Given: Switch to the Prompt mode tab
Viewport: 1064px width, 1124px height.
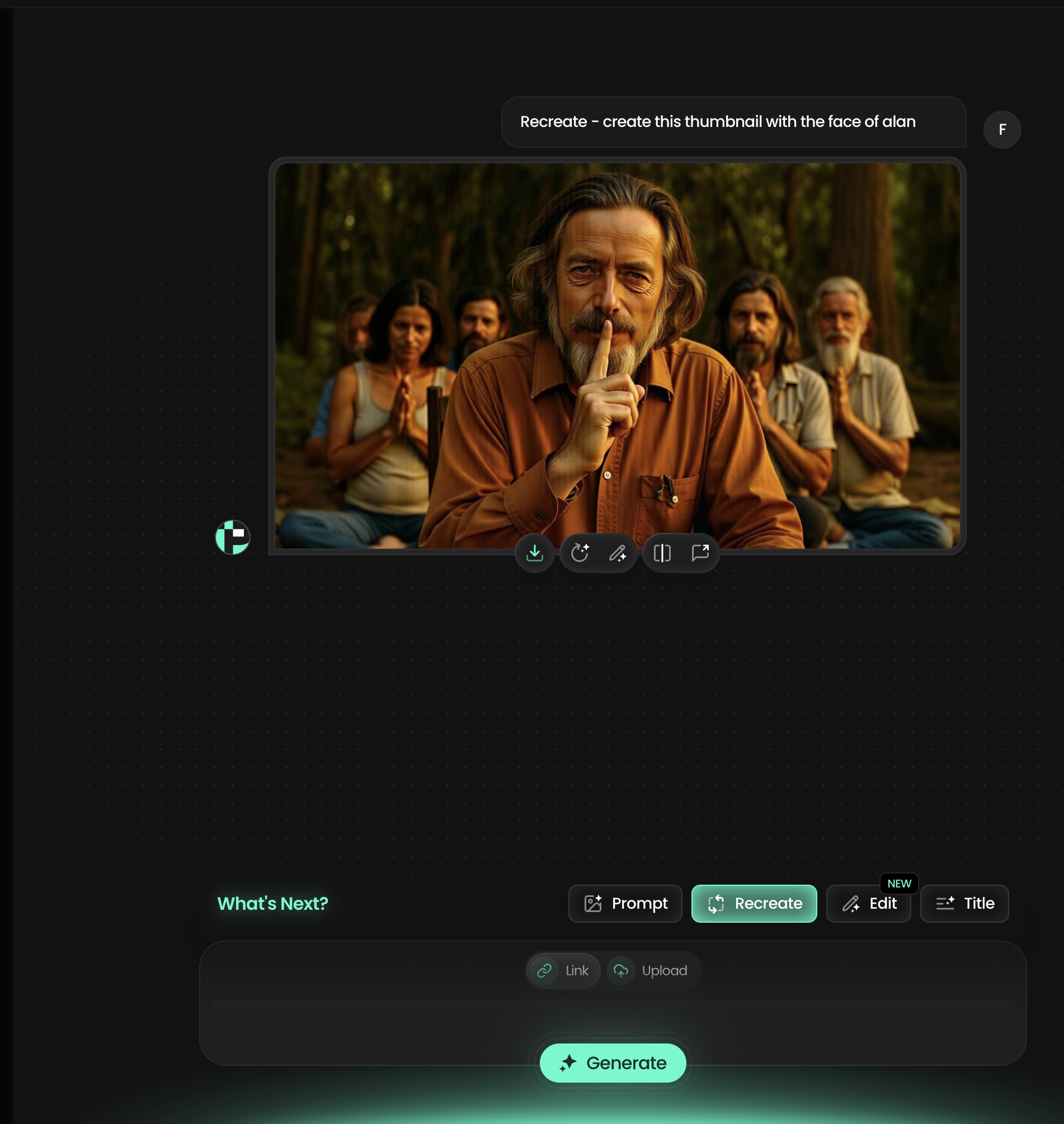Looking at the screenshot, I should coord(625,903).
